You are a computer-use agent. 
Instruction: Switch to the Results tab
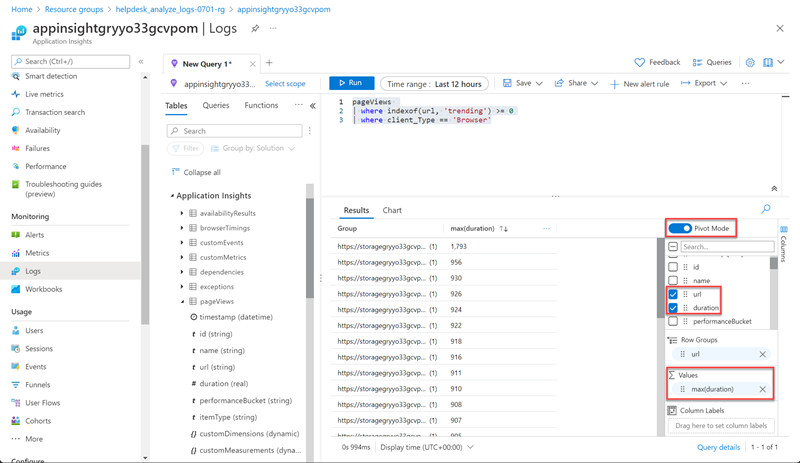(356, 210)
